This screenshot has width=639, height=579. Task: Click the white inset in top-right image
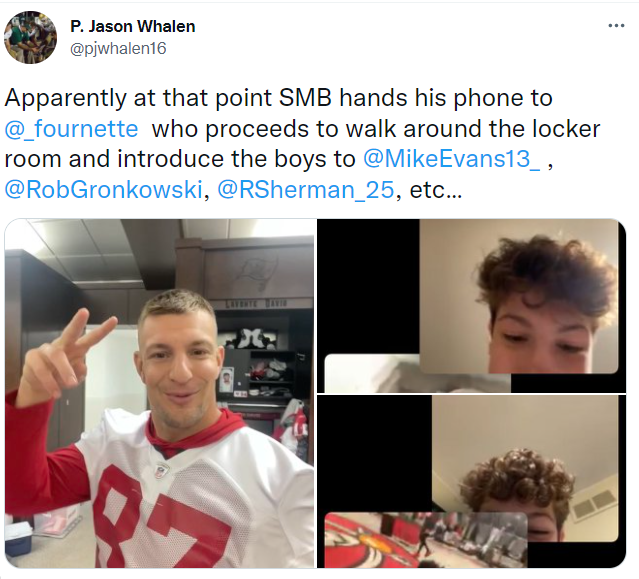417,373
